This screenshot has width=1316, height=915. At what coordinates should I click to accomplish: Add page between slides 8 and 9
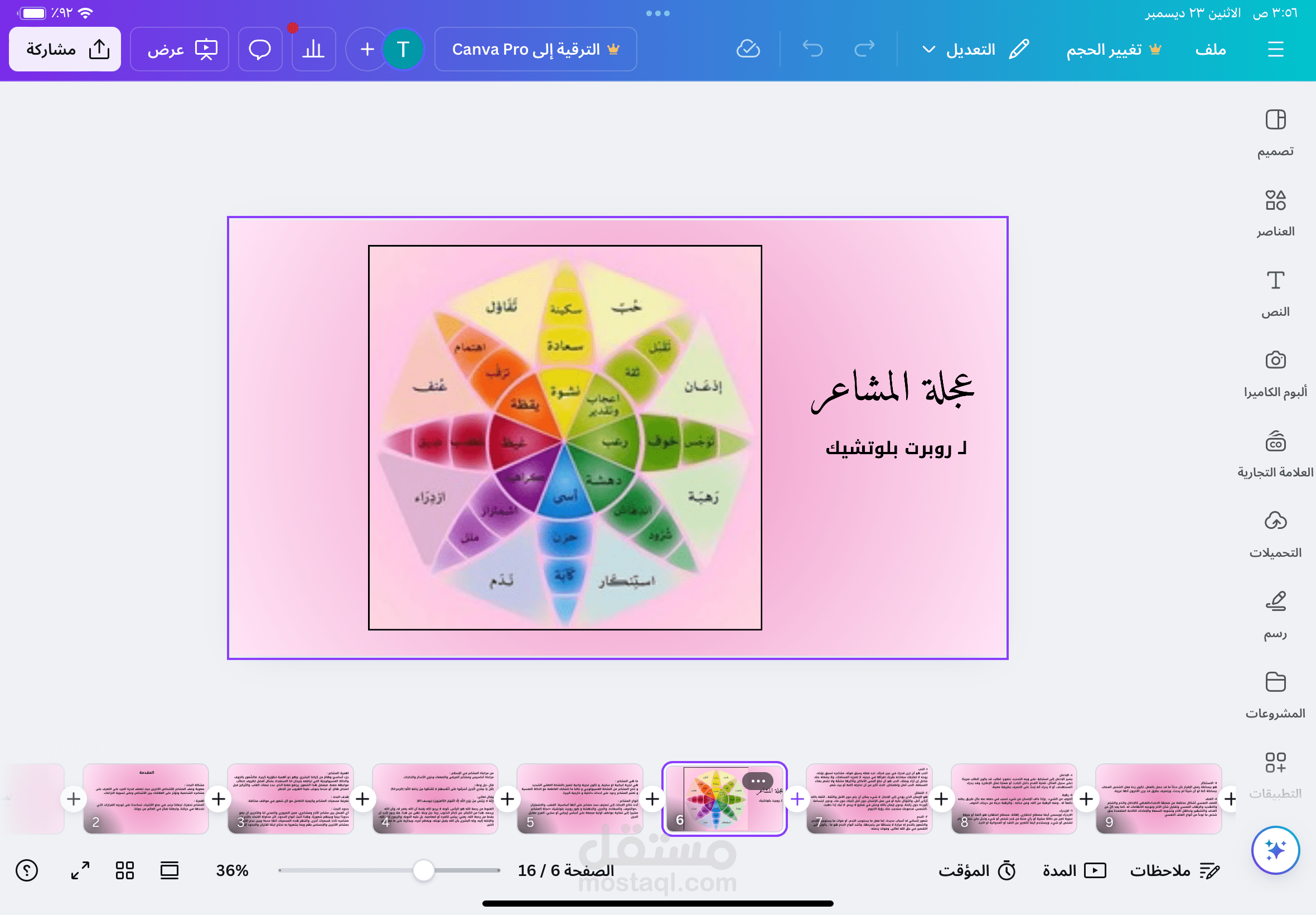pyautogui.click(x=1086, y=798)
